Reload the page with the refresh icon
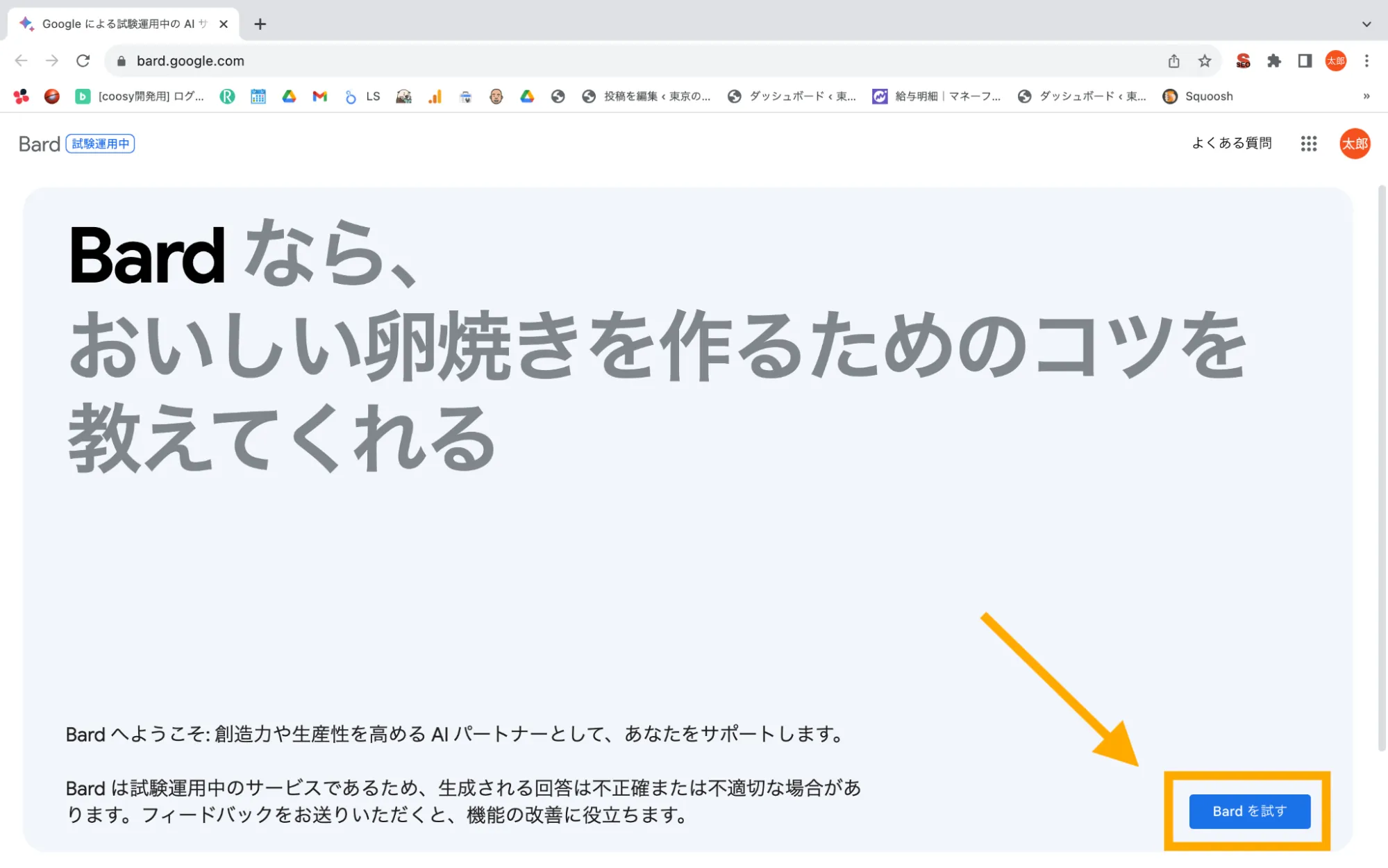Viewport: 1388px width, 868px height. [x=83, y=61]
